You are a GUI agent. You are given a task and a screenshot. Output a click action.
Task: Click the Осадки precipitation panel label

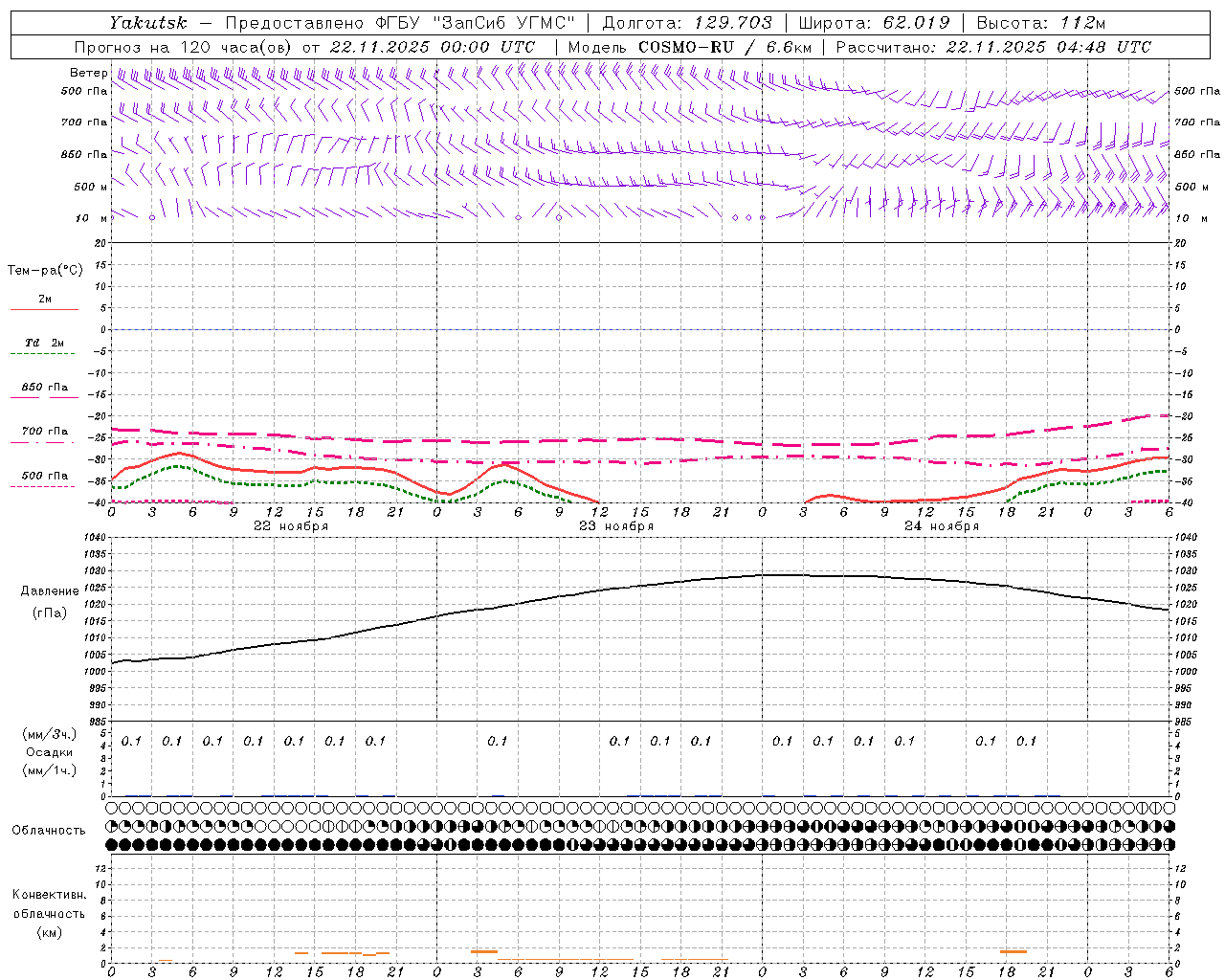pyautogui.click(x=49, y=752)
